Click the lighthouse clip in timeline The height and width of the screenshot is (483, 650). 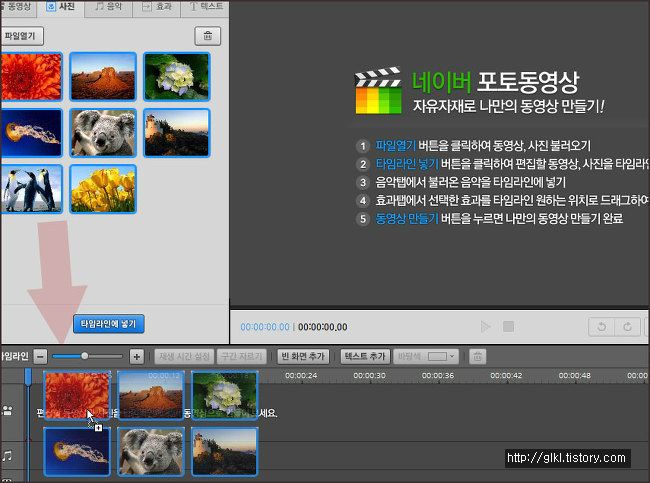click(x=224, y=451)
